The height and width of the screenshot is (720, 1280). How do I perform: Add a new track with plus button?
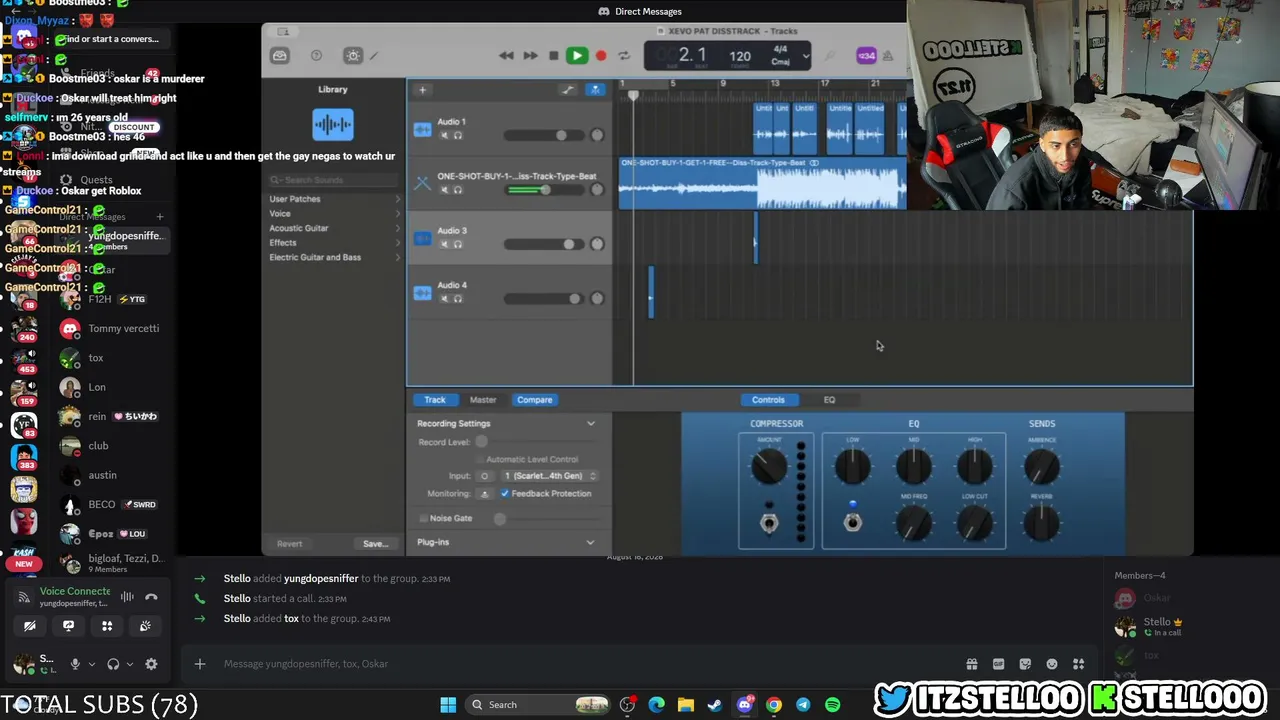coord(422,90)
